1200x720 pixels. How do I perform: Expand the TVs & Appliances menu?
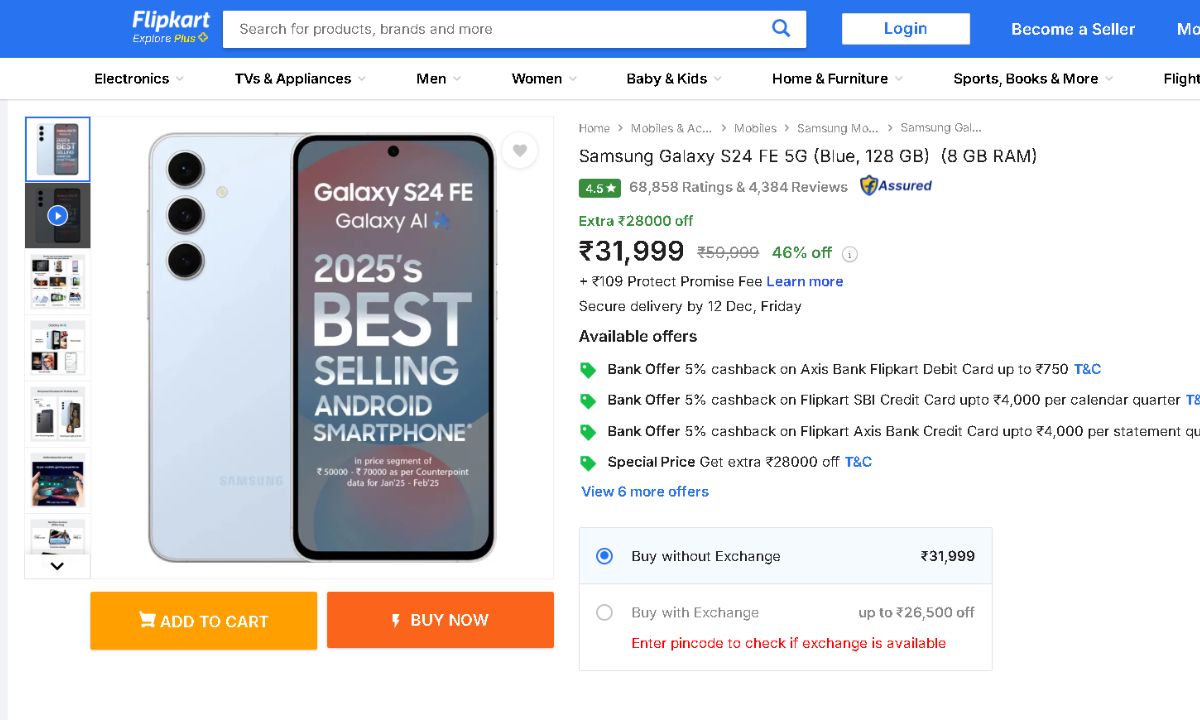click(x=300, y=79)
